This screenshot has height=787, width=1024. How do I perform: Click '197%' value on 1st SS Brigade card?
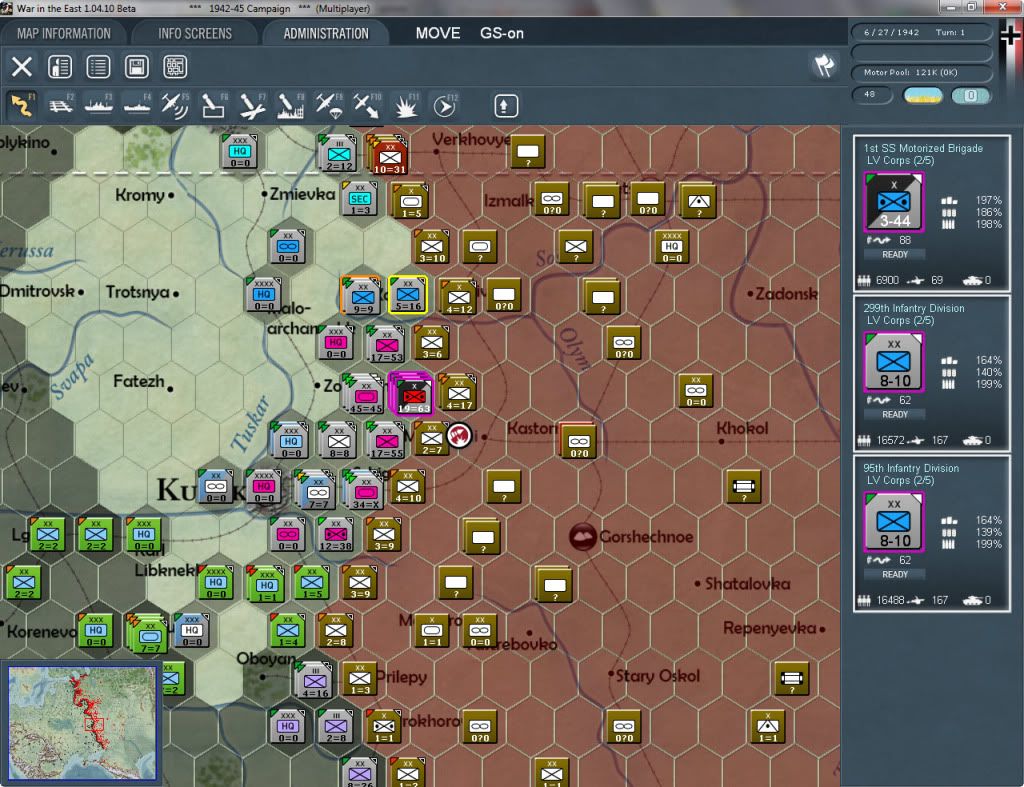[x=989, y=200]
